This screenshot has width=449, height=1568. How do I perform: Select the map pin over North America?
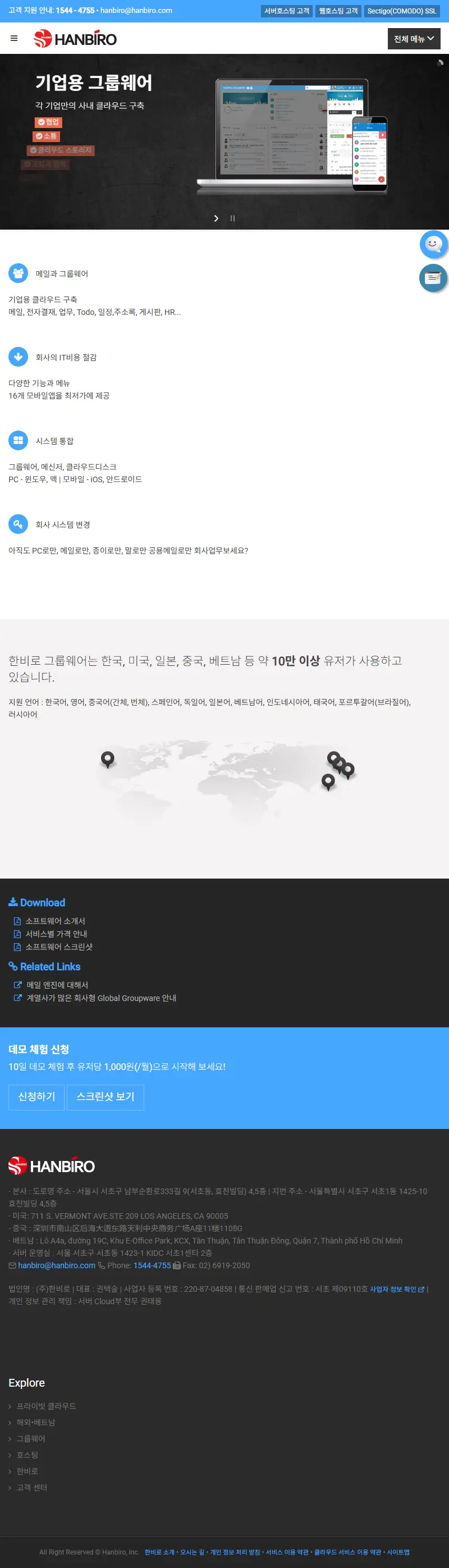pyautogui.click(x=108, y=759)
